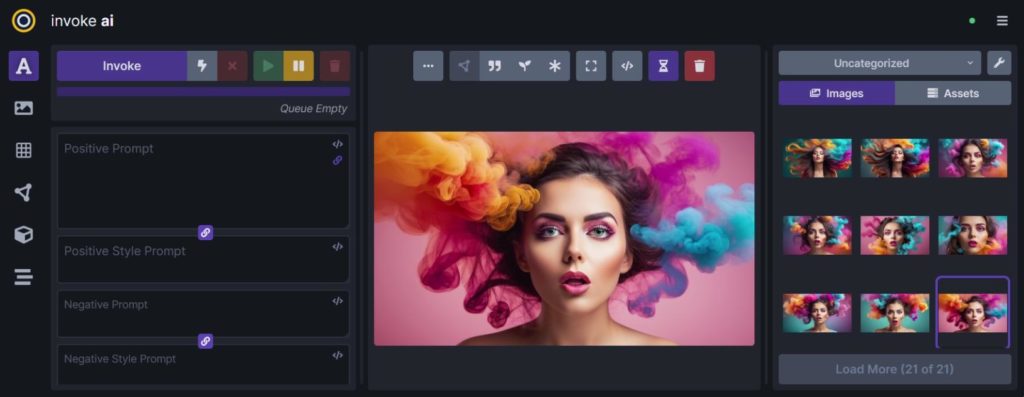
Task: Click the invoke ai title text
Action: (82, 21)
